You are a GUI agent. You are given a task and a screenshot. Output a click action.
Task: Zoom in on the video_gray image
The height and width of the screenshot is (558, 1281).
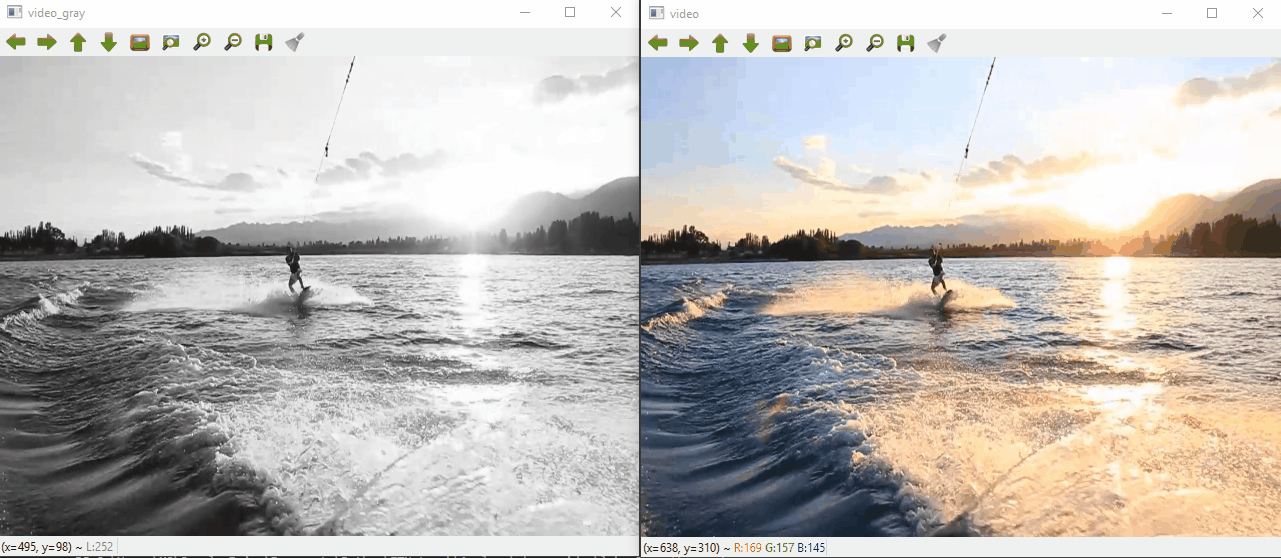tap(202, 42)
